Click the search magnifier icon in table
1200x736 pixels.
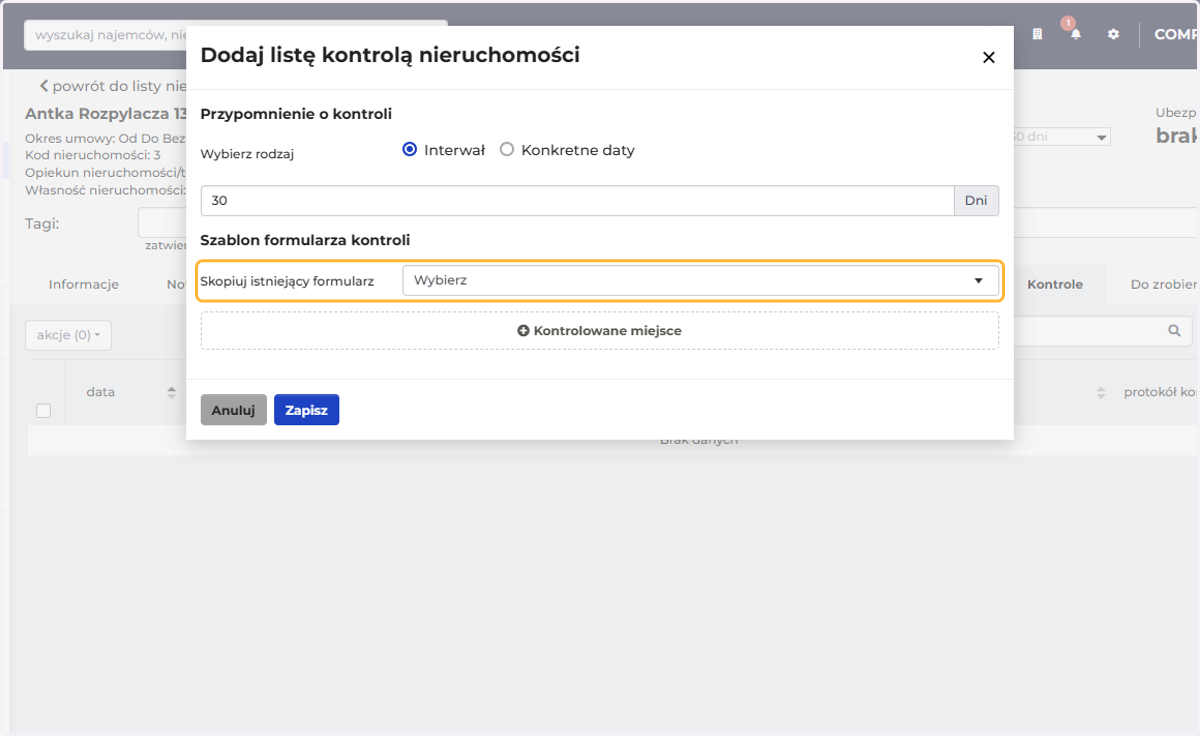tap(1174, 330)
